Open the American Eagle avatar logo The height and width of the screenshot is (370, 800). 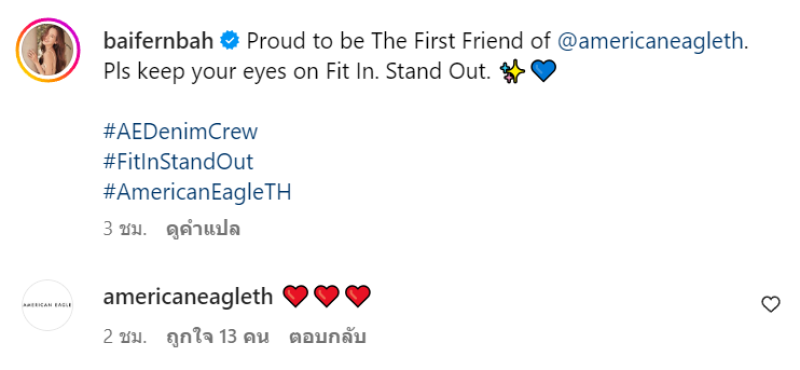47,305
